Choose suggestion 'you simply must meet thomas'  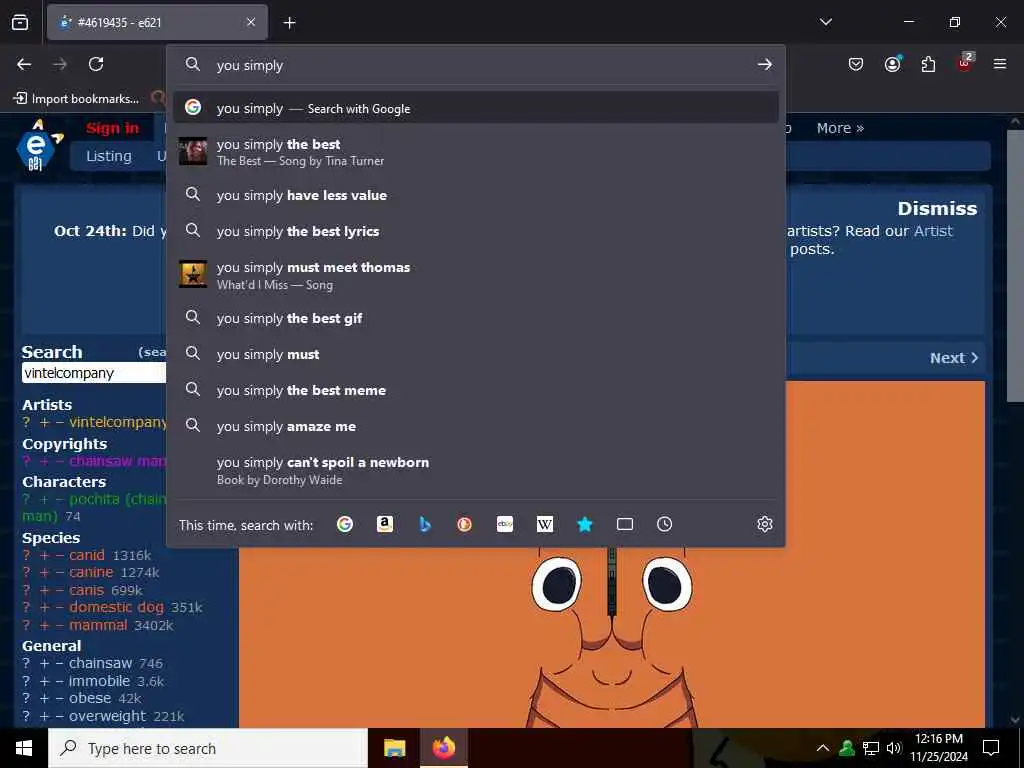coord(475,275)
